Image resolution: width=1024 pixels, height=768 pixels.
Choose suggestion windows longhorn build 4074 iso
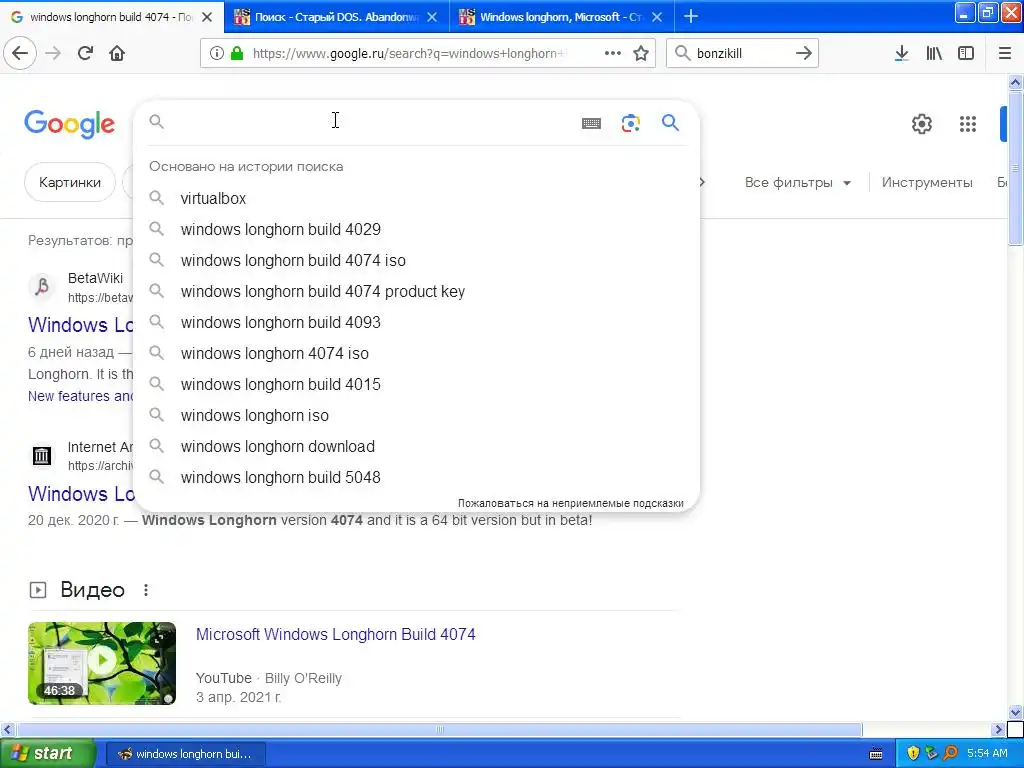(416, 260)
